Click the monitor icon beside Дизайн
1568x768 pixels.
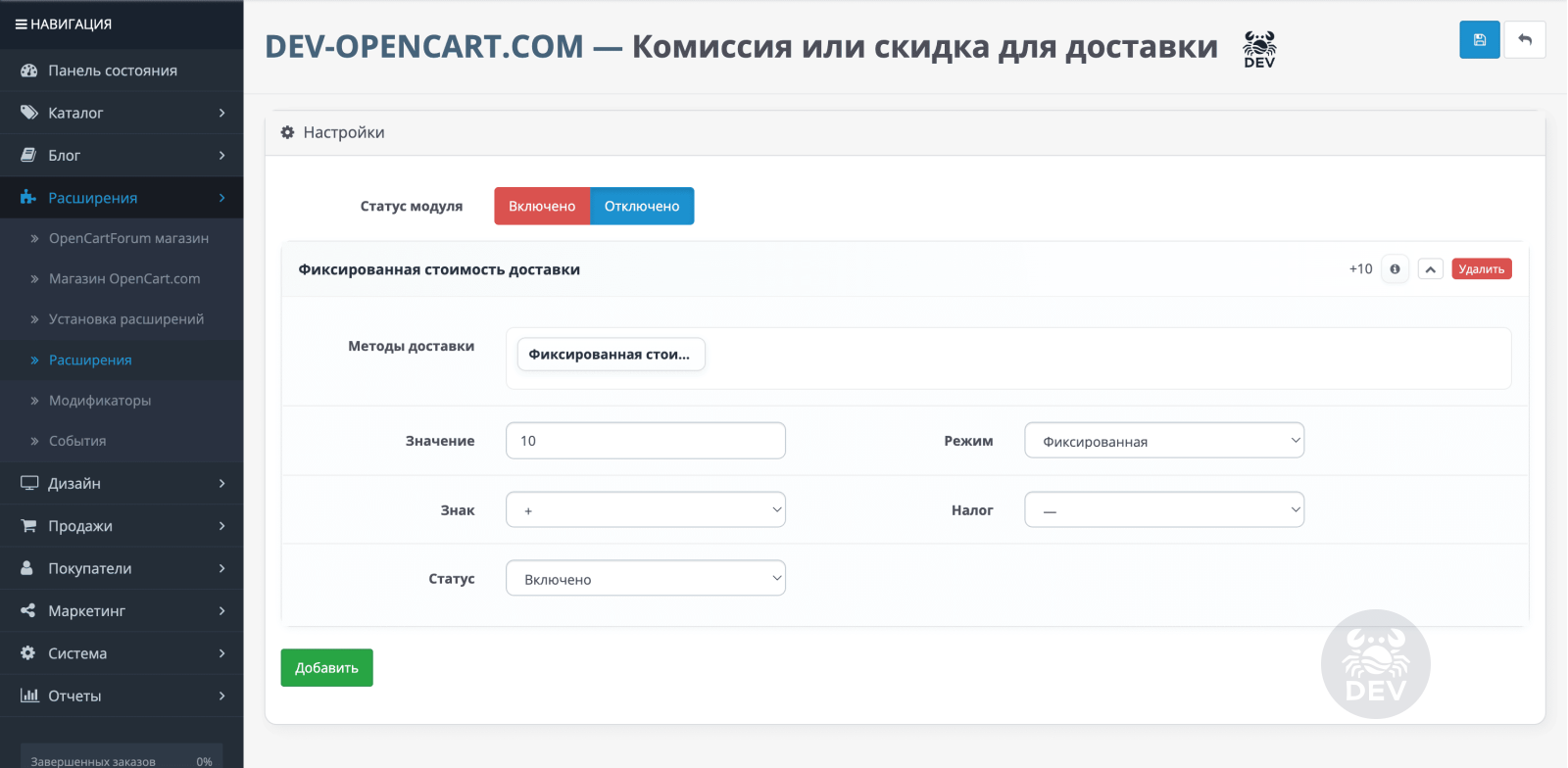(29, 483)
